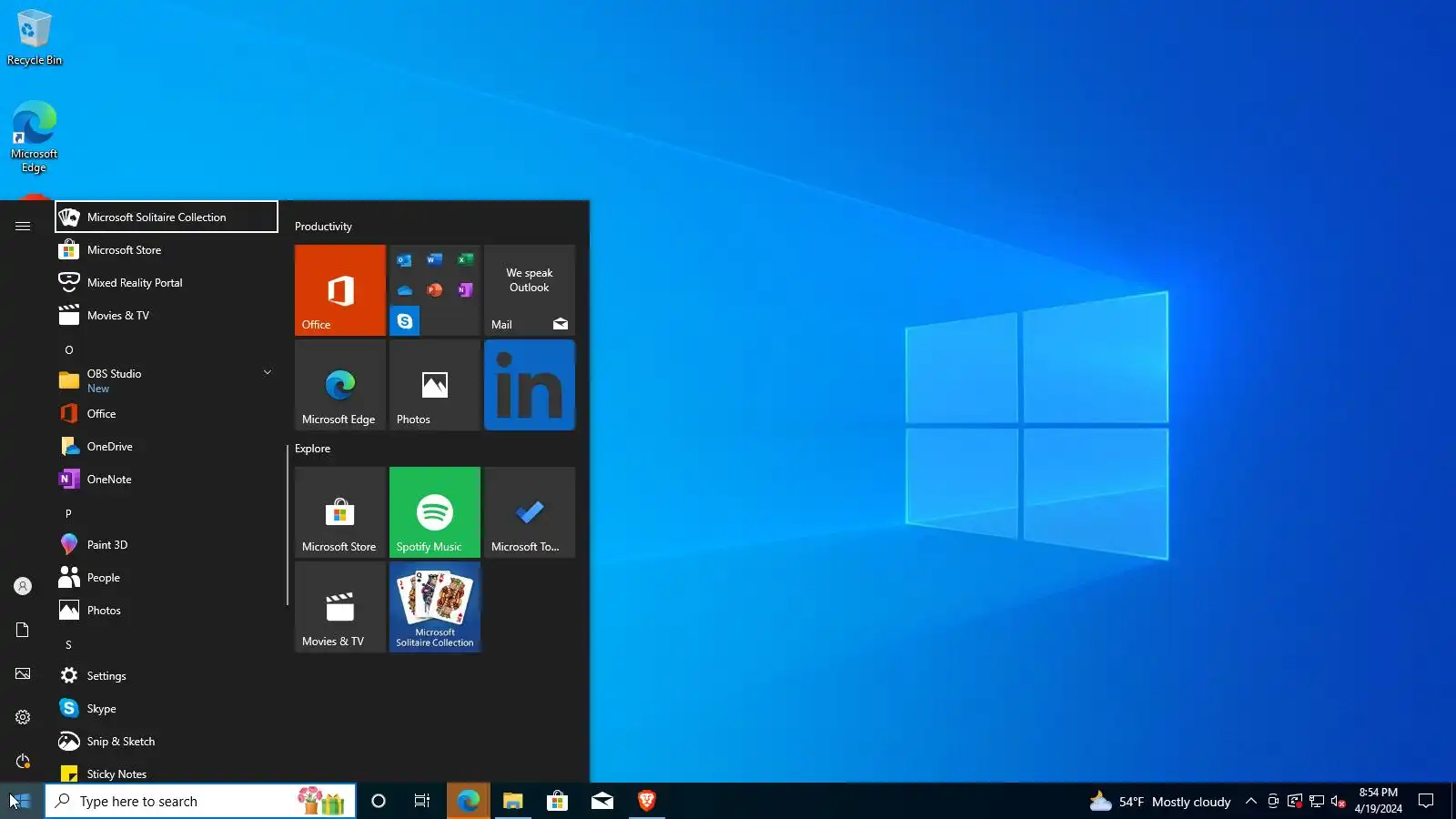Screen dimensions: 1456x819
Task: Open the Microsoft To Do tile
Action: (530, 512)
